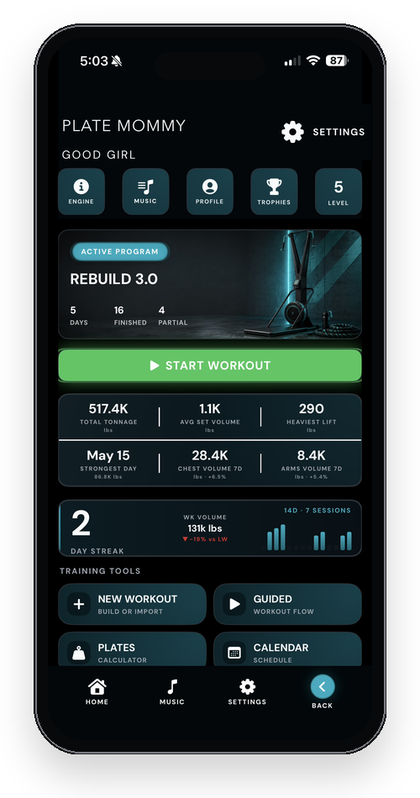This screenshot has width=420, height=798.
Task: Click the weight icon on Plates
Action: [x=79, y=653]
